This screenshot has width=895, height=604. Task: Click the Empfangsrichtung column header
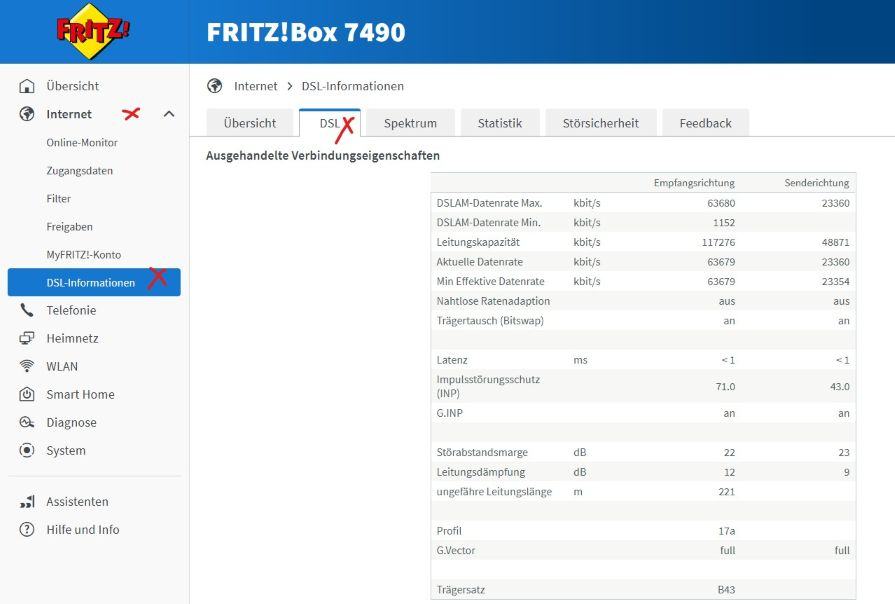(x=694, y=183)
